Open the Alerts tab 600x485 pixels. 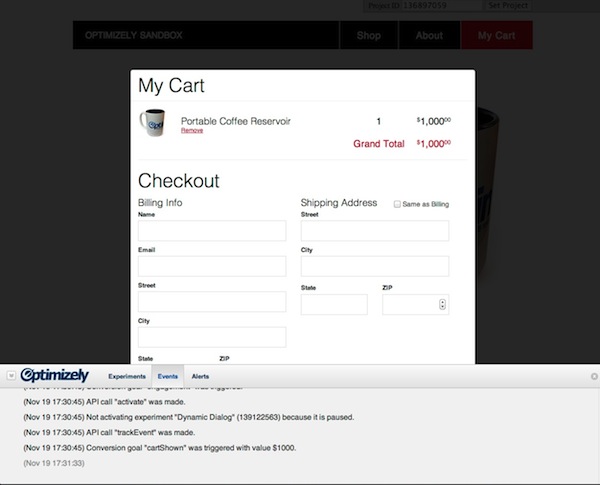tap(200, 376)
